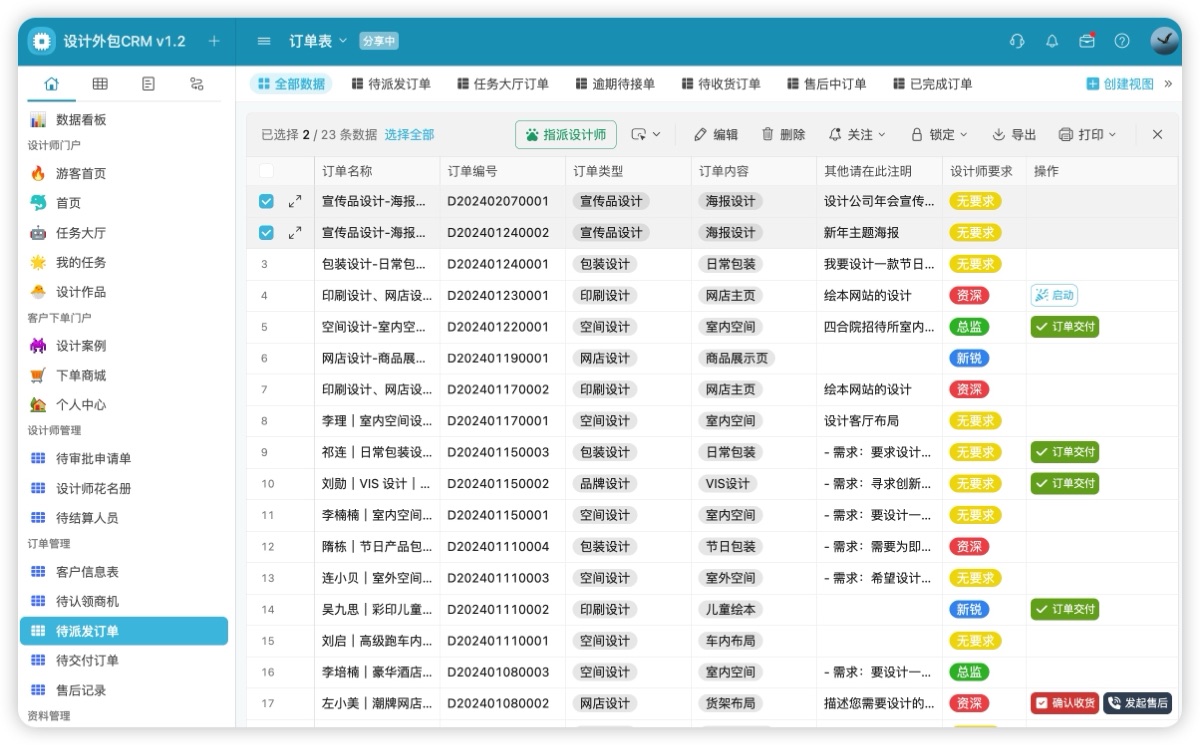Select the form document icon tab in sidebar
1200x745 pixels.
coord(148,84)
